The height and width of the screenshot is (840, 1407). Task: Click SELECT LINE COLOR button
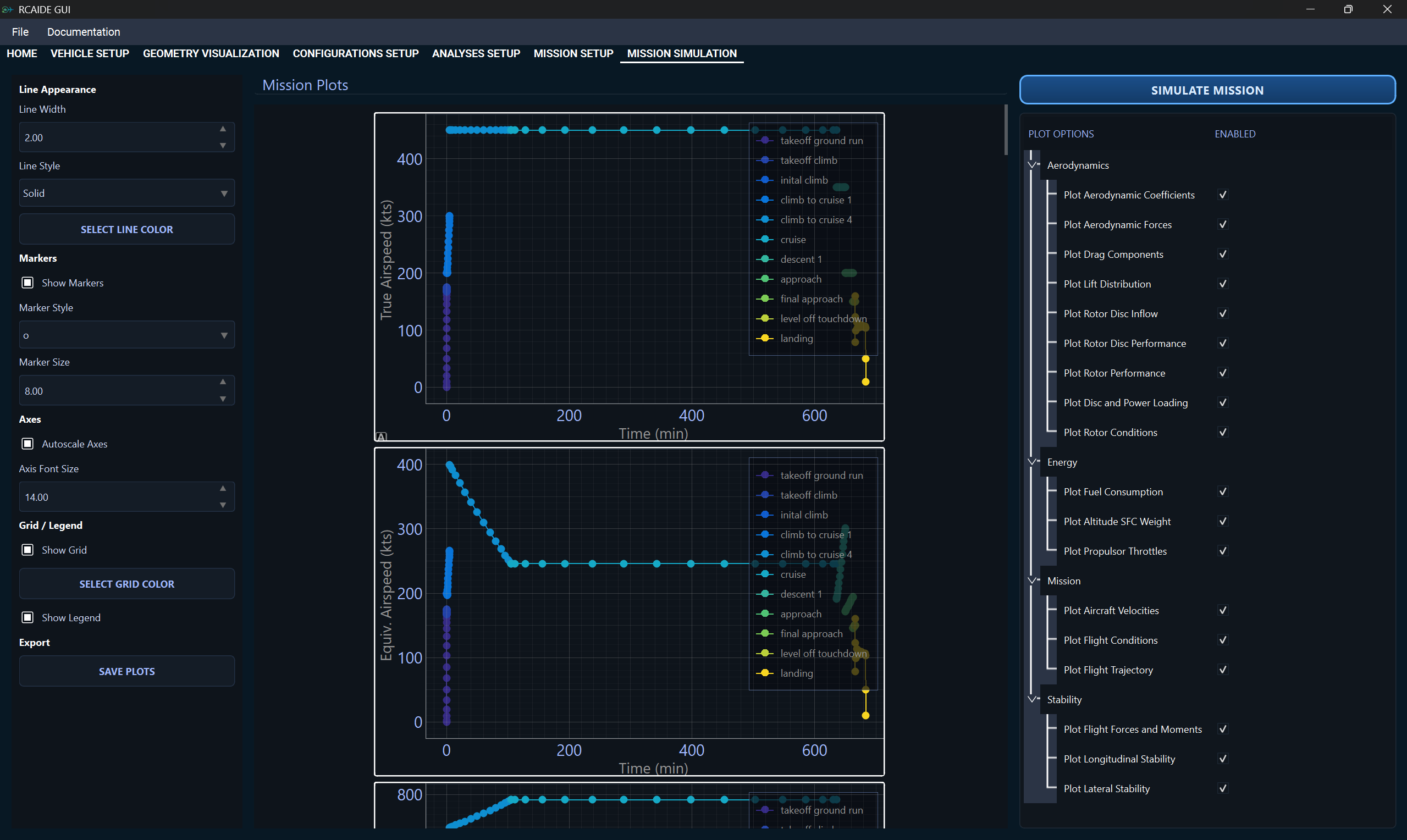tap(127, 229)
